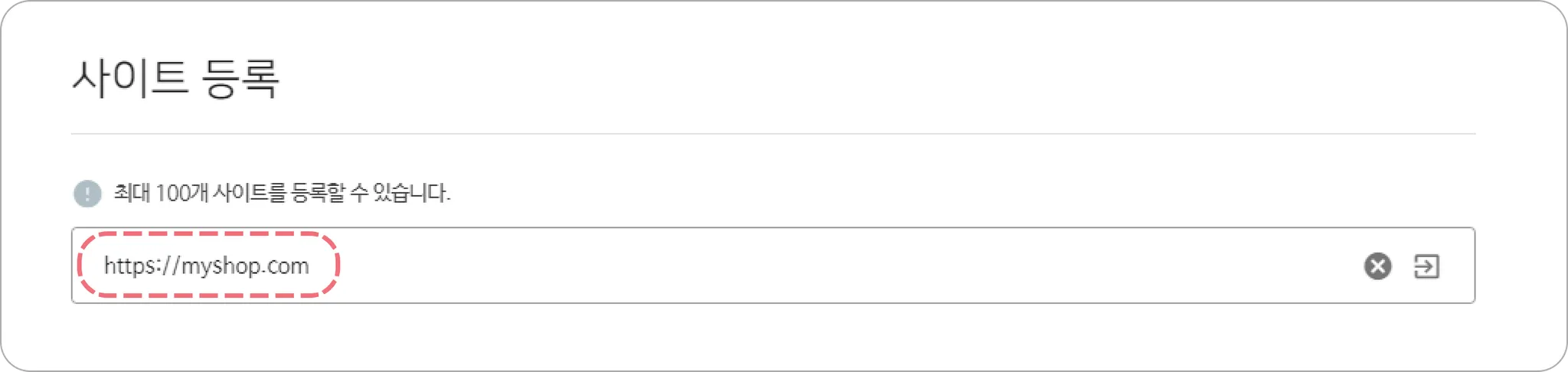1568x372 pixels.
Task: Place cursor after myshop.com in the field
Action: pos(312,266)
